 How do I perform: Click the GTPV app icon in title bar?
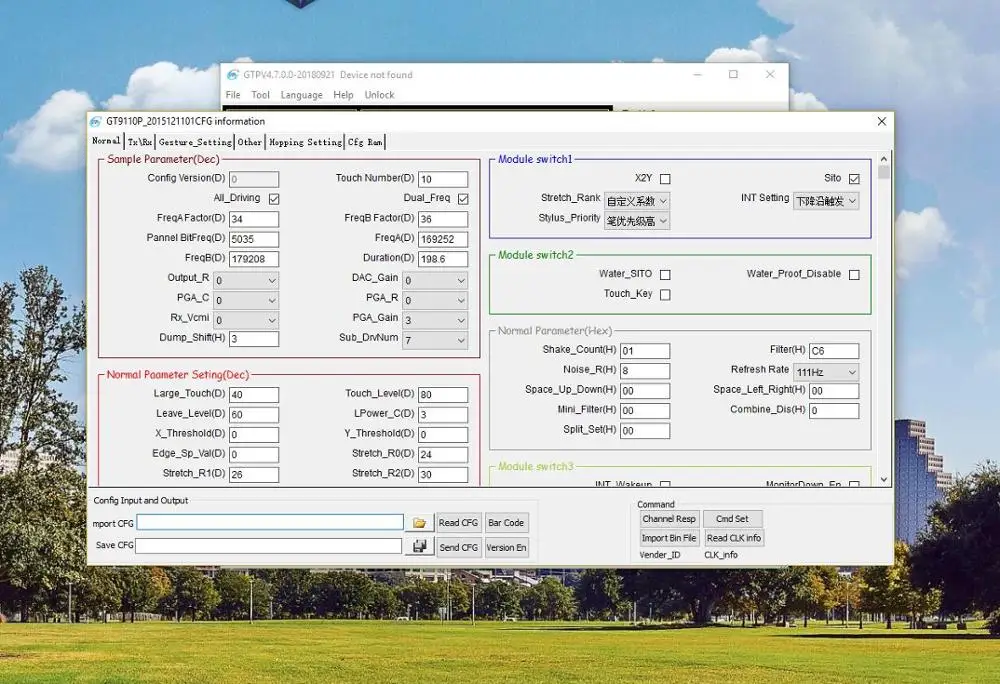point(232,74)
